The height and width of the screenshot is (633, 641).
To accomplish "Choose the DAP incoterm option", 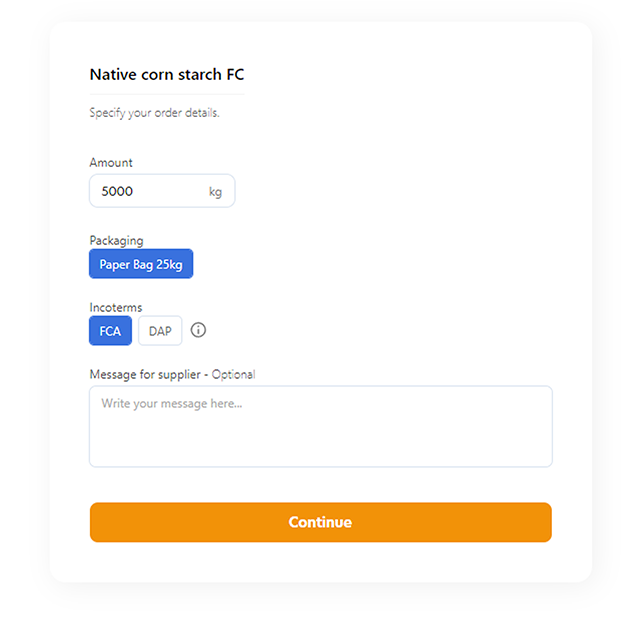I will [x=160, y=330].
